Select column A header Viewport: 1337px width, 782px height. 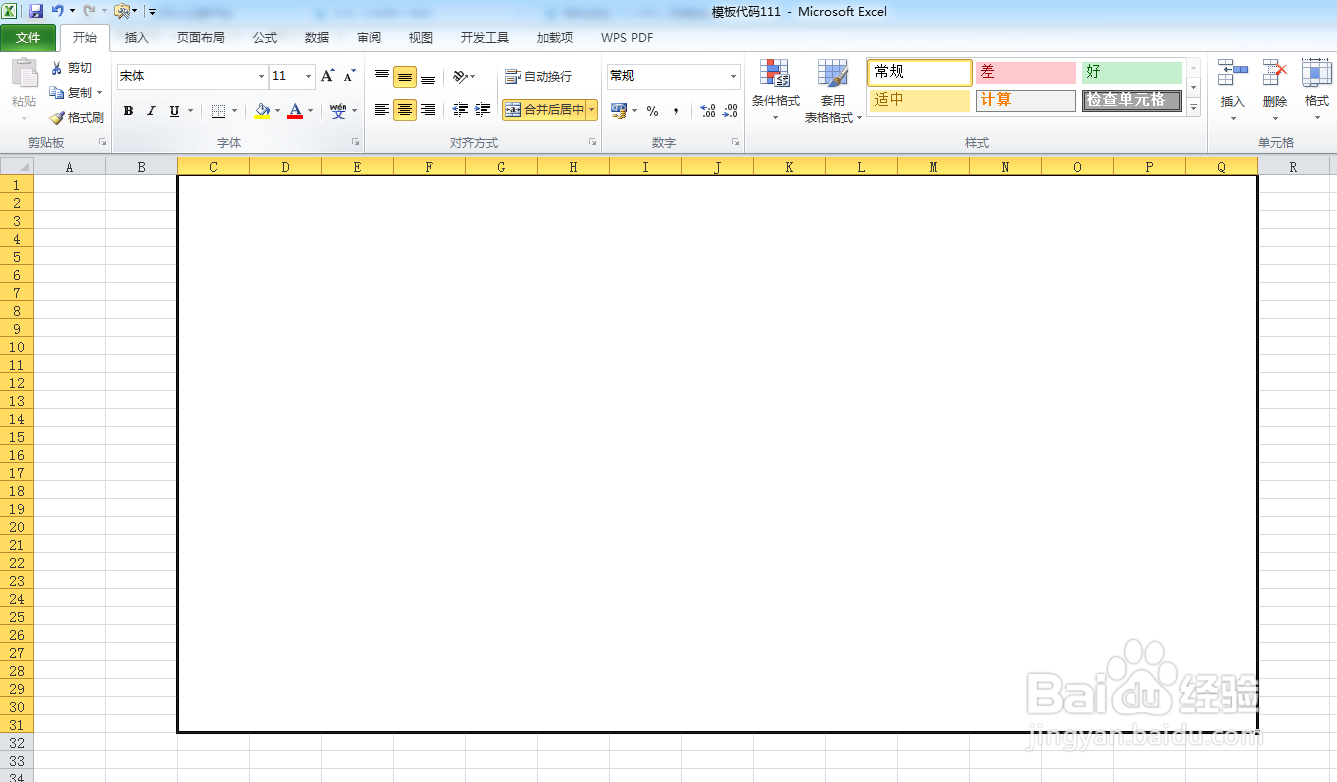point(70,167)
